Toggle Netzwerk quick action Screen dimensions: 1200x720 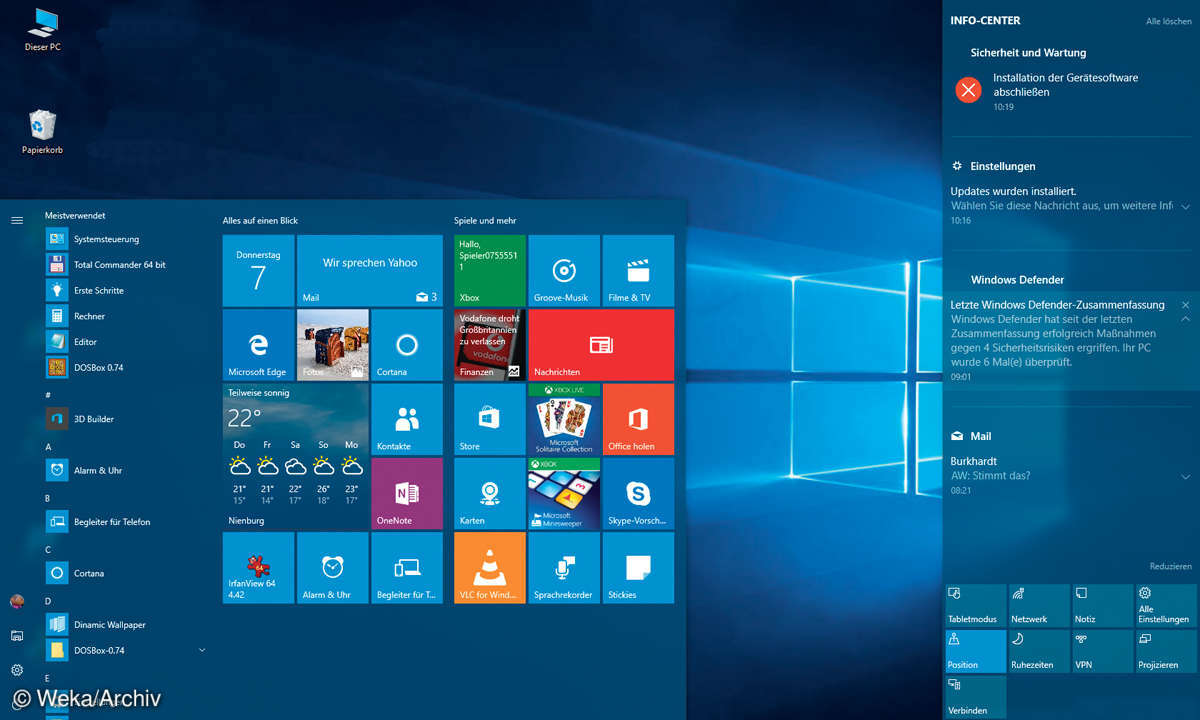point(1038,605)
